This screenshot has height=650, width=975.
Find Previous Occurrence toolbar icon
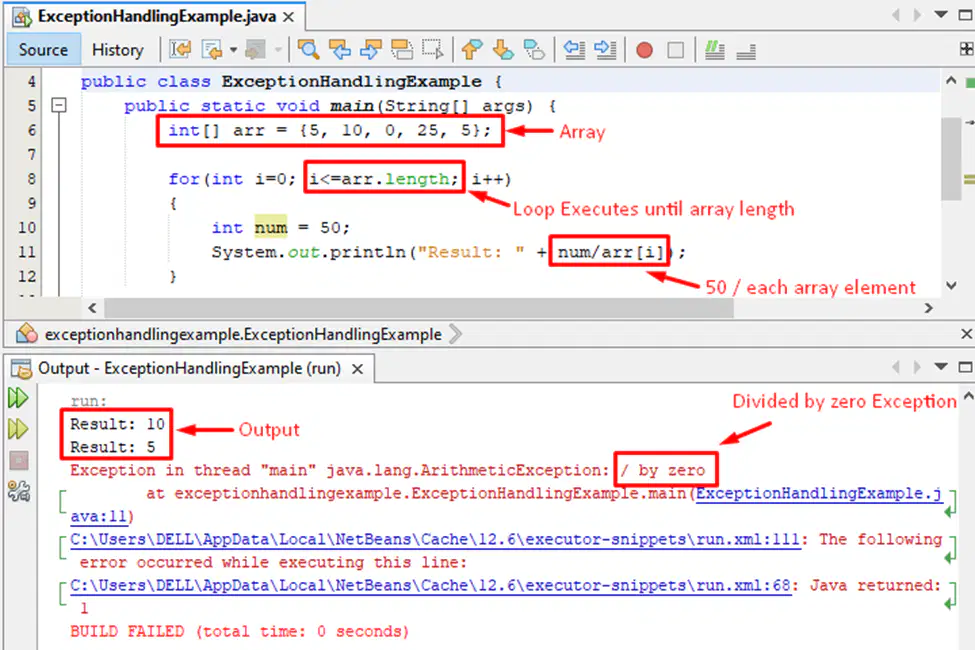[x=340, y=49]
